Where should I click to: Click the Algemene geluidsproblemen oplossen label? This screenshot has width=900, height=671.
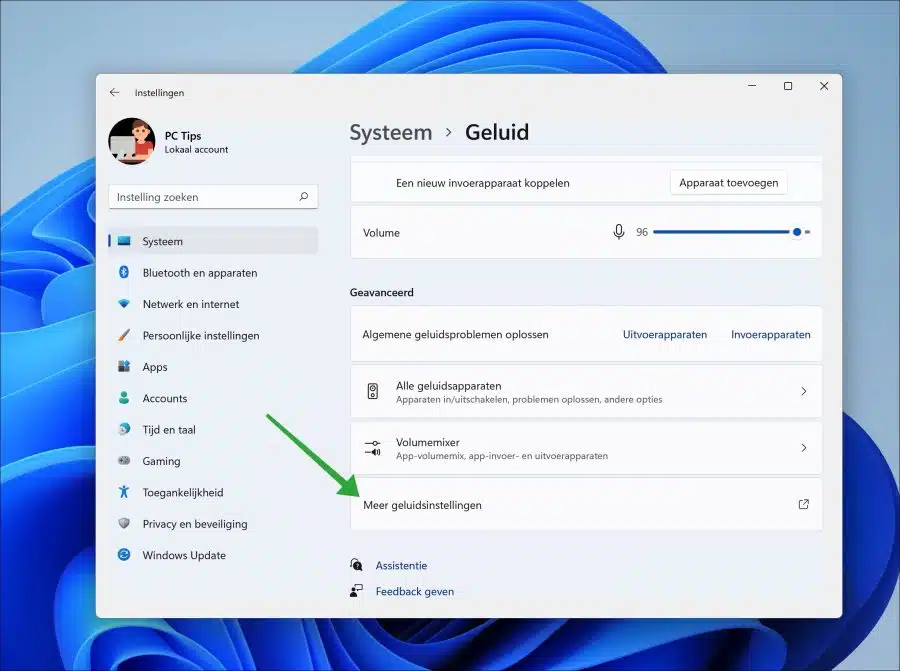(455, 334)
